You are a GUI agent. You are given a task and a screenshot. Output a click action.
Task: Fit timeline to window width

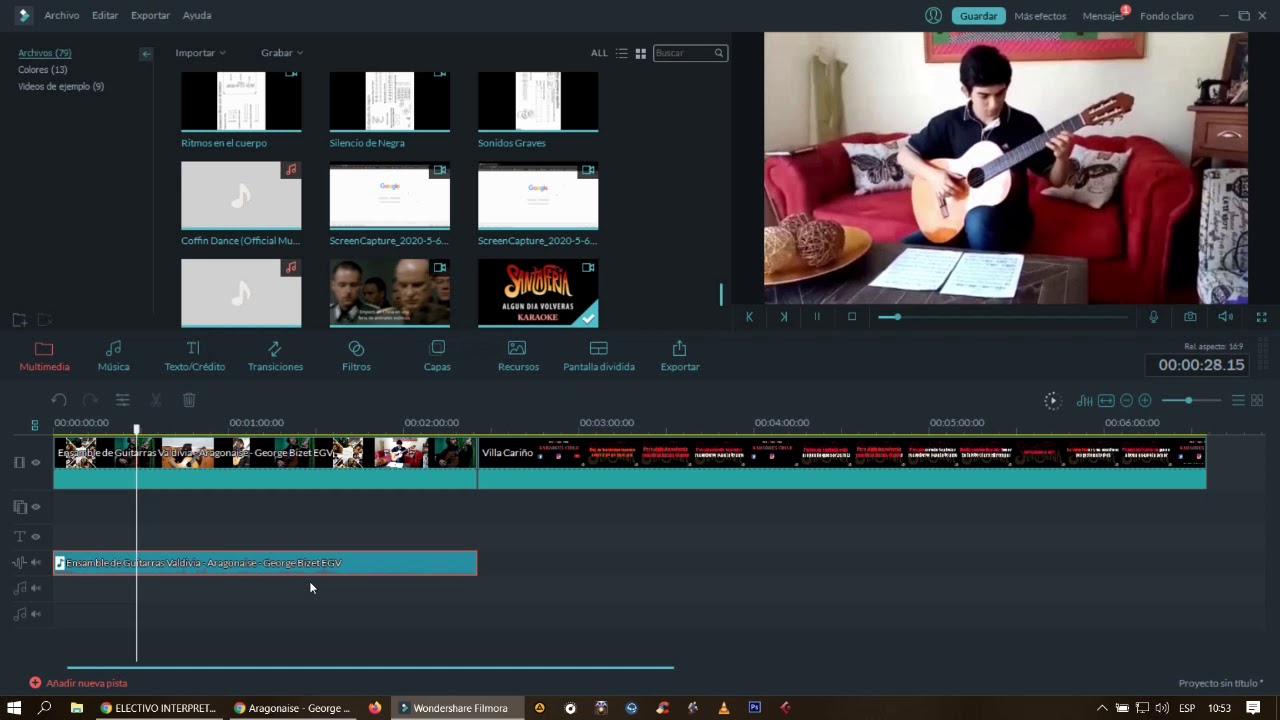pyautogui.click(x=1106, y=400)
